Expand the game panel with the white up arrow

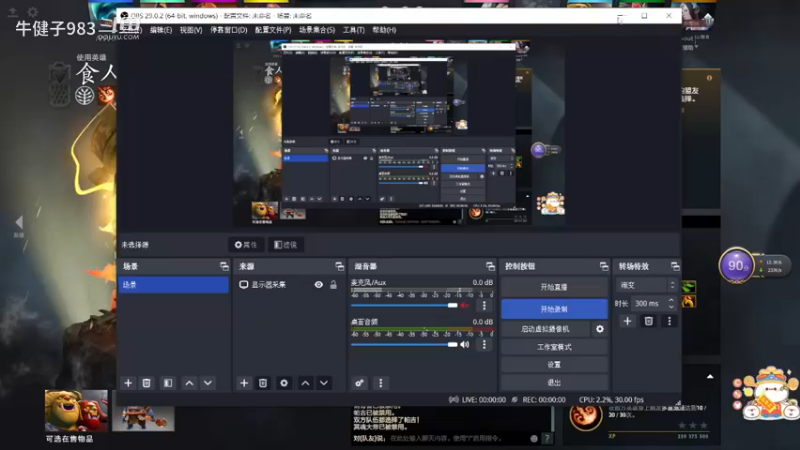pos(710,377)
